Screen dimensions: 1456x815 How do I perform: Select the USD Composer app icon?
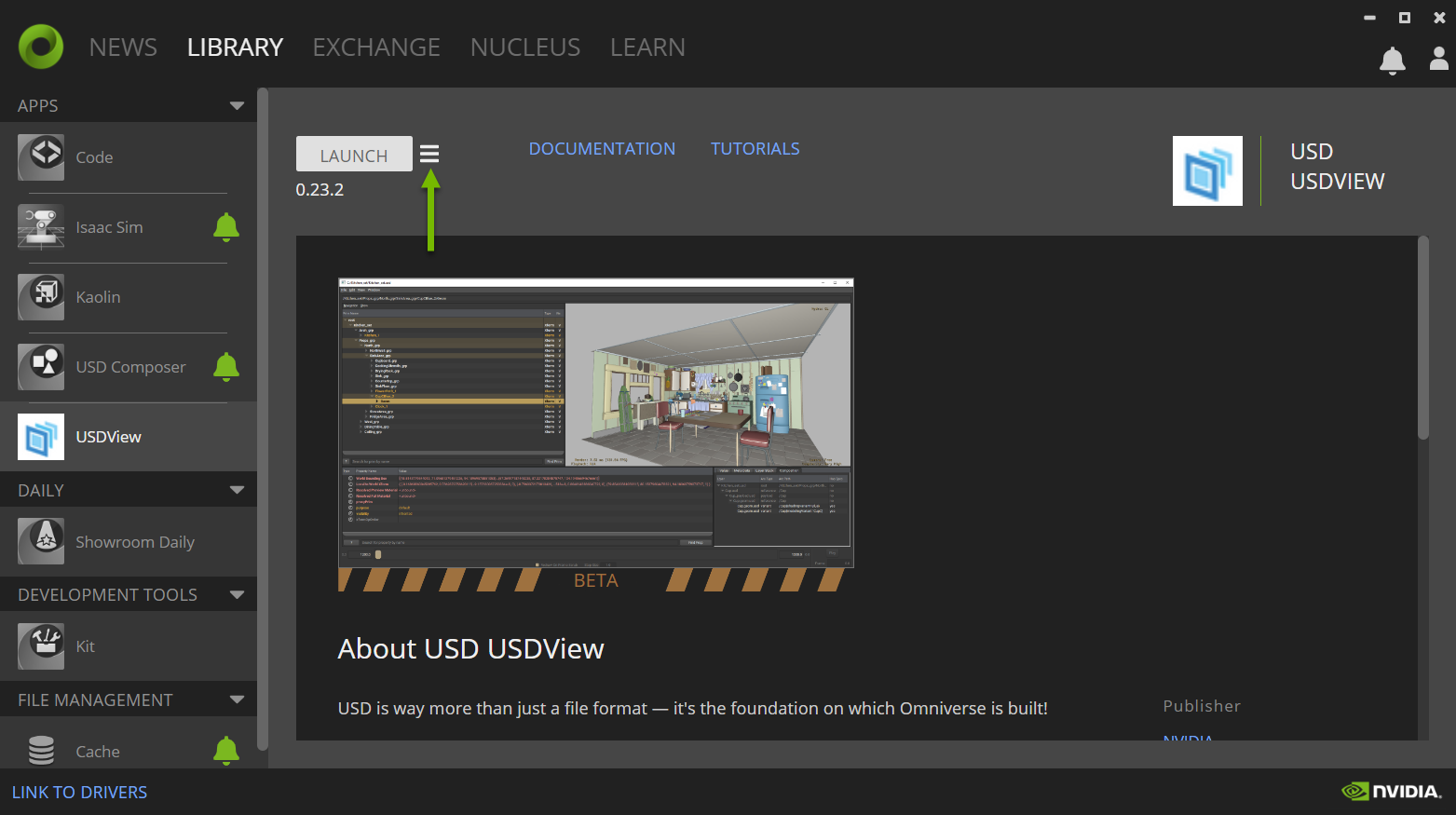point(41,367)
